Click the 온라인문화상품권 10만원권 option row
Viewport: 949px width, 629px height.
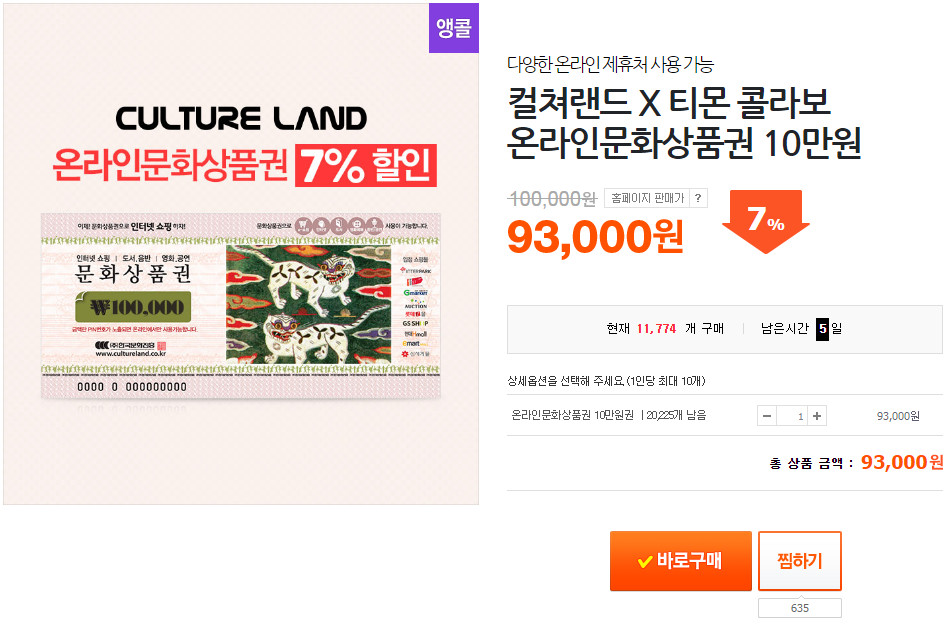[609, 416]
